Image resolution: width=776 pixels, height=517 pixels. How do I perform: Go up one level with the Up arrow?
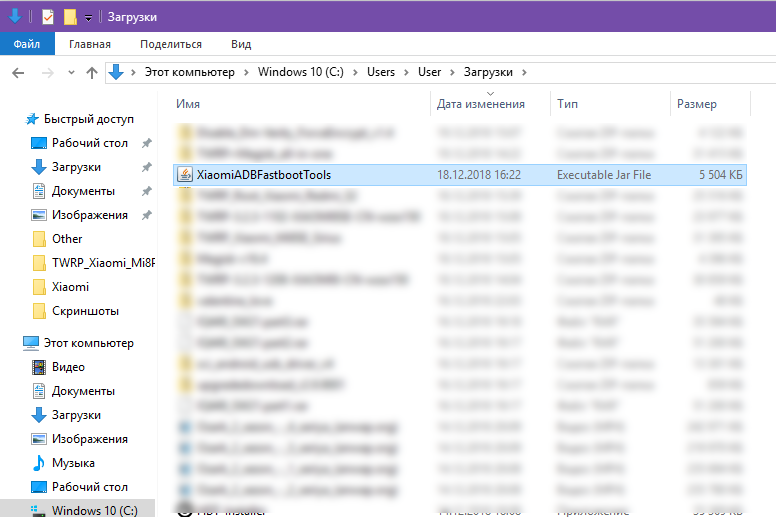point(92,73)
